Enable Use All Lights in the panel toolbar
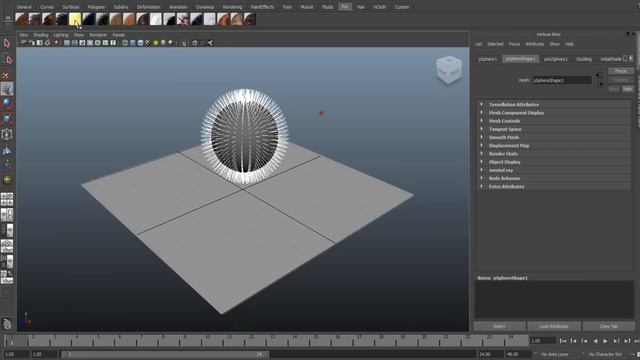This screenshot has height=360, width=640. 156,42
